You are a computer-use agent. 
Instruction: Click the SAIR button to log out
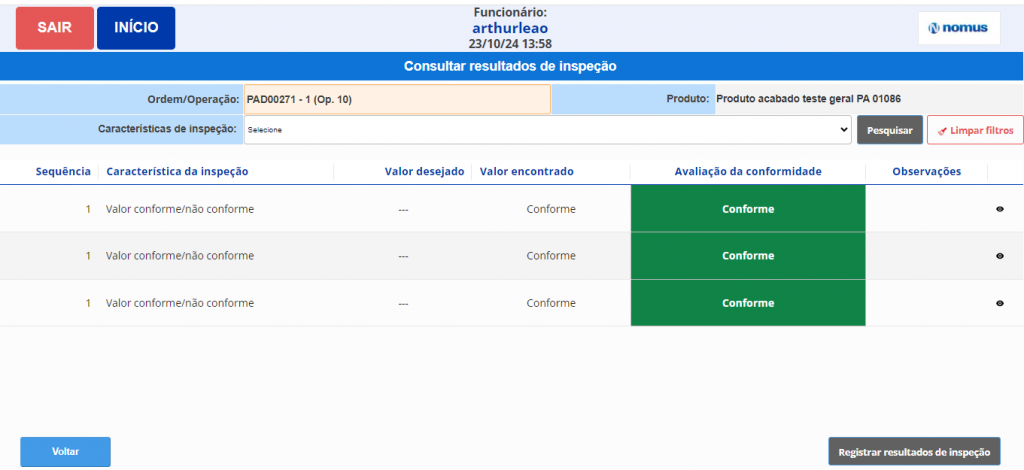(55, 28)
